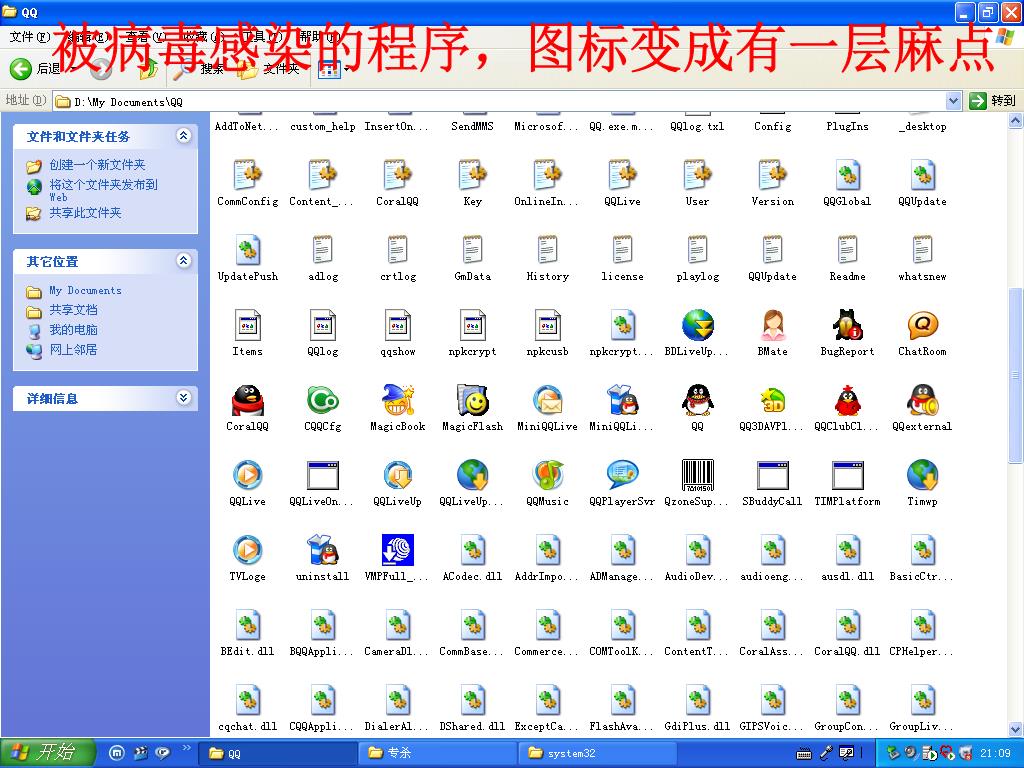Select the QQPlayerSvr chat icon

pos(622,475)
